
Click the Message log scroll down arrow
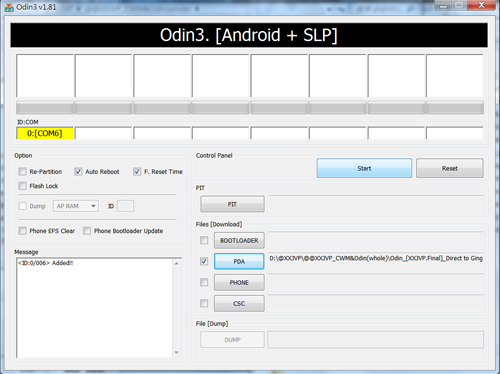177,352
